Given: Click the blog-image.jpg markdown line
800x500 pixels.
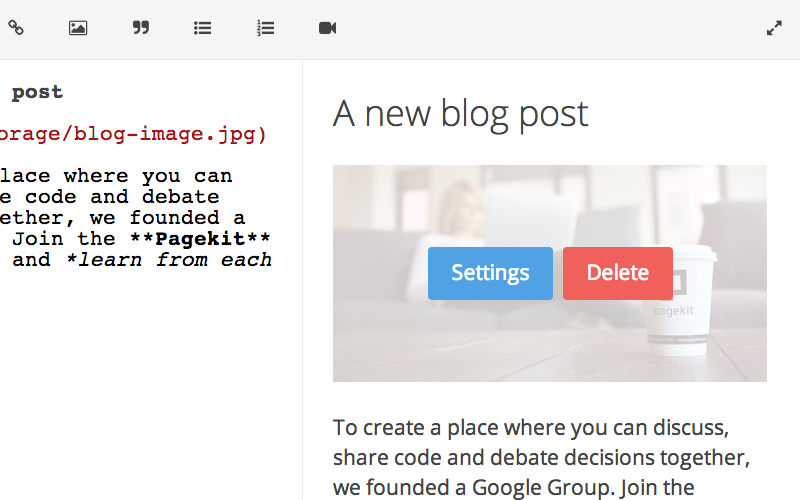Looking at the screenshot, I should pyautogui.click(x=133, y=134).
